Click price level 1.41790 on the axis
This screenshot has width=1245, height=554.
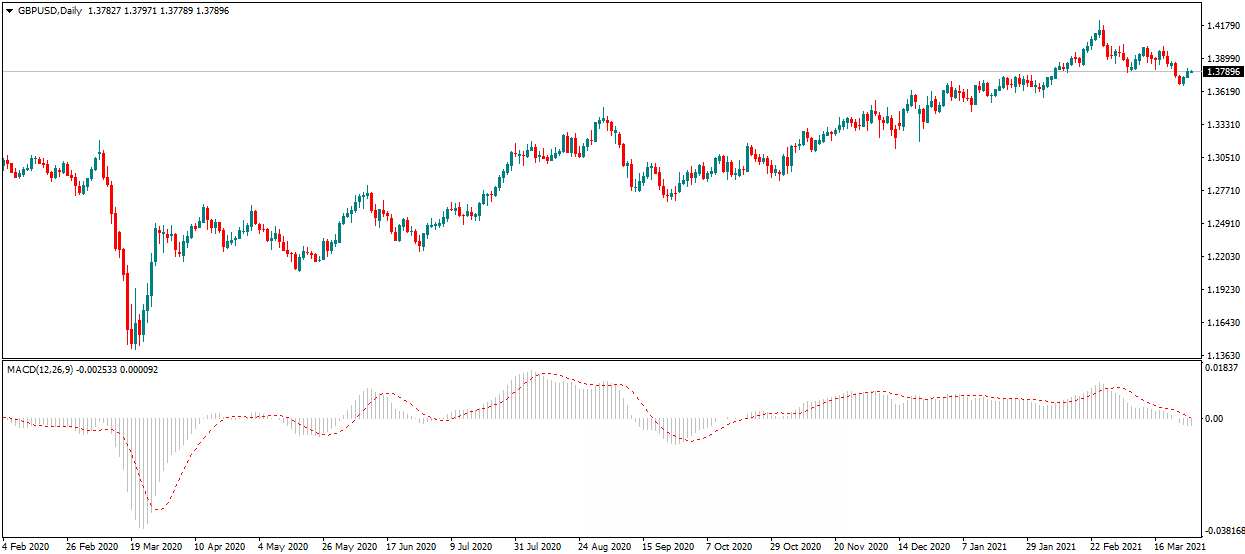coord(1224,25)
